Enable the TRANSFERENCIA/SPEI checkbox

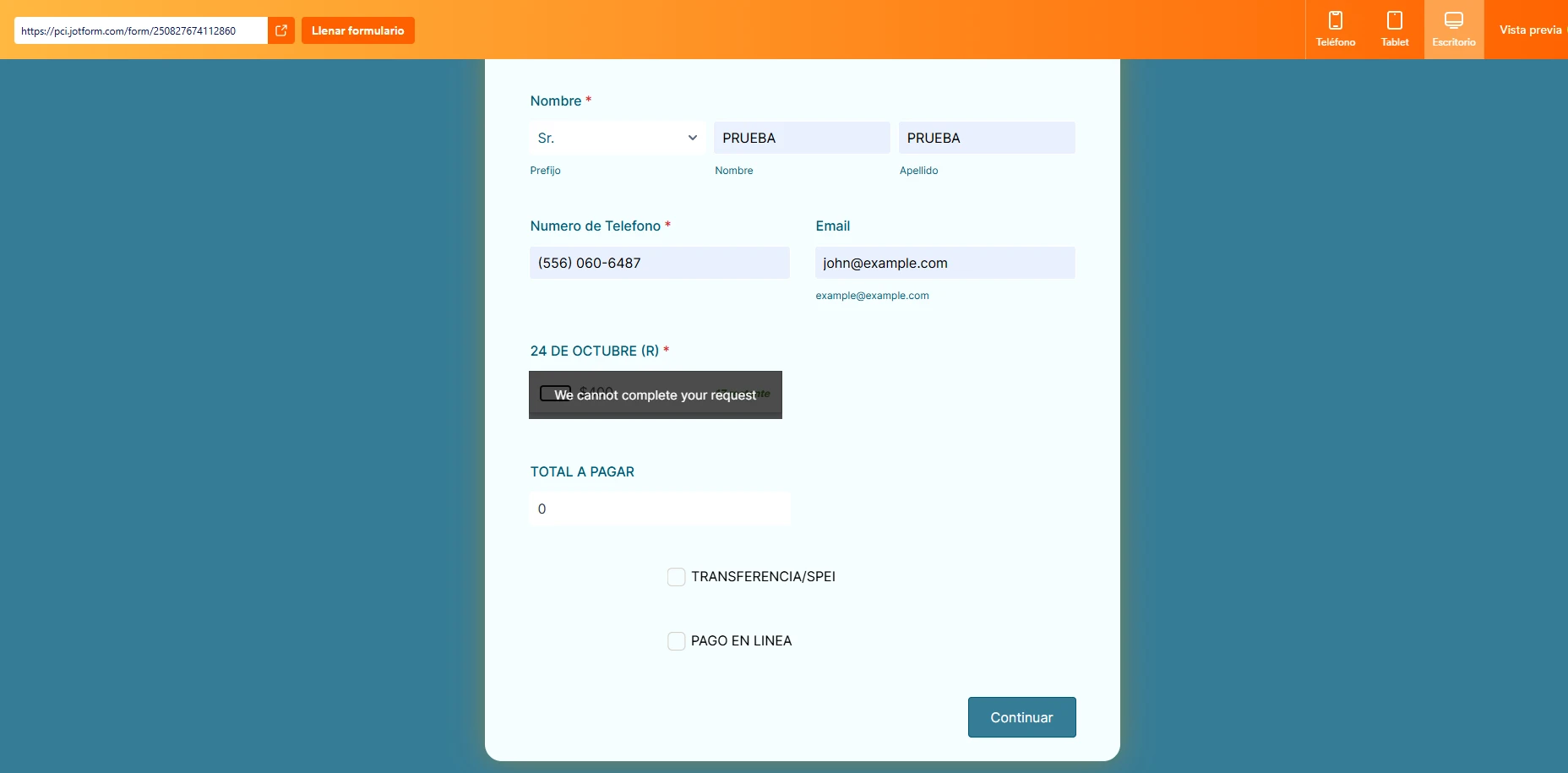[x=676, y=577]
